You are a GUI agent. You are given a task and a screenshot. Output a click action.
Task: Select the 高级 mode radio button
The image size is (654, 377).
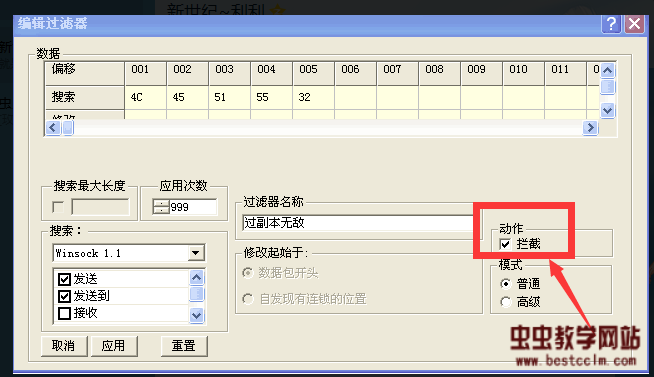point(506,302)
